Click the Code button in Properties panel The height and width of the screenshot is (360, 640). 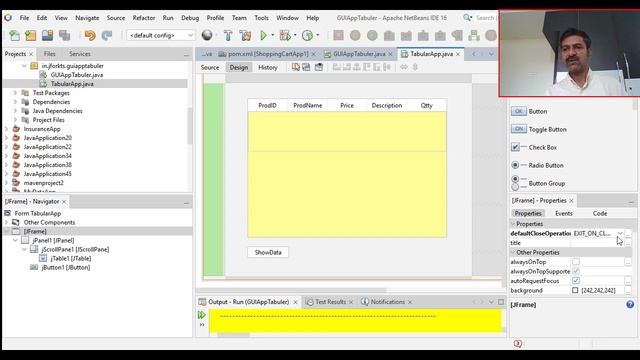[600, 213]
